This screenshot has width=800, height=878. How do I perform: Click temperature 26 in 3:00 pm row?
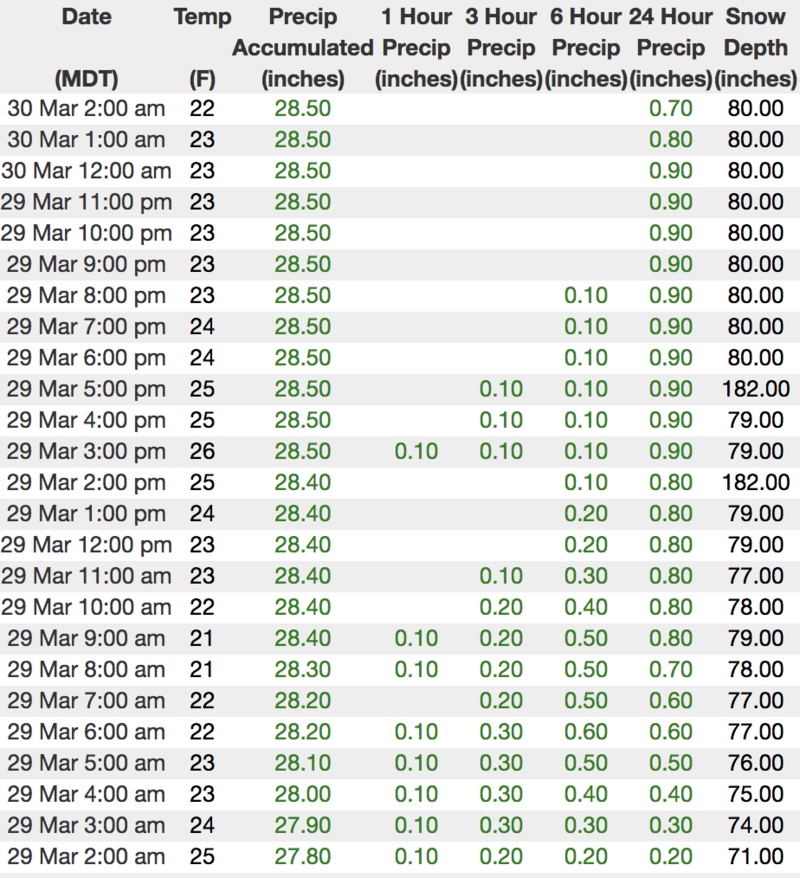(202, 451)
